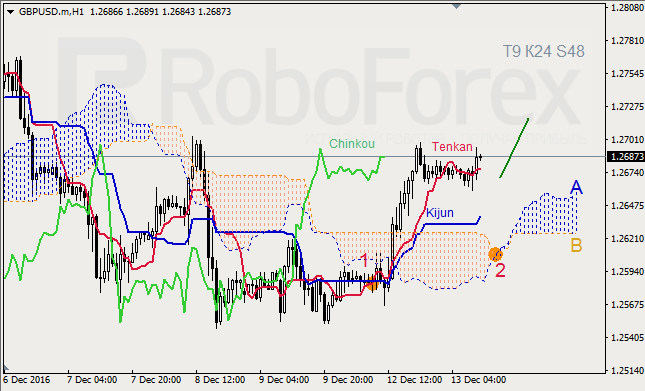This screenshot has height=391, width=645.
Task: Select the green Chinkou label
Action: tap(352, 143)
